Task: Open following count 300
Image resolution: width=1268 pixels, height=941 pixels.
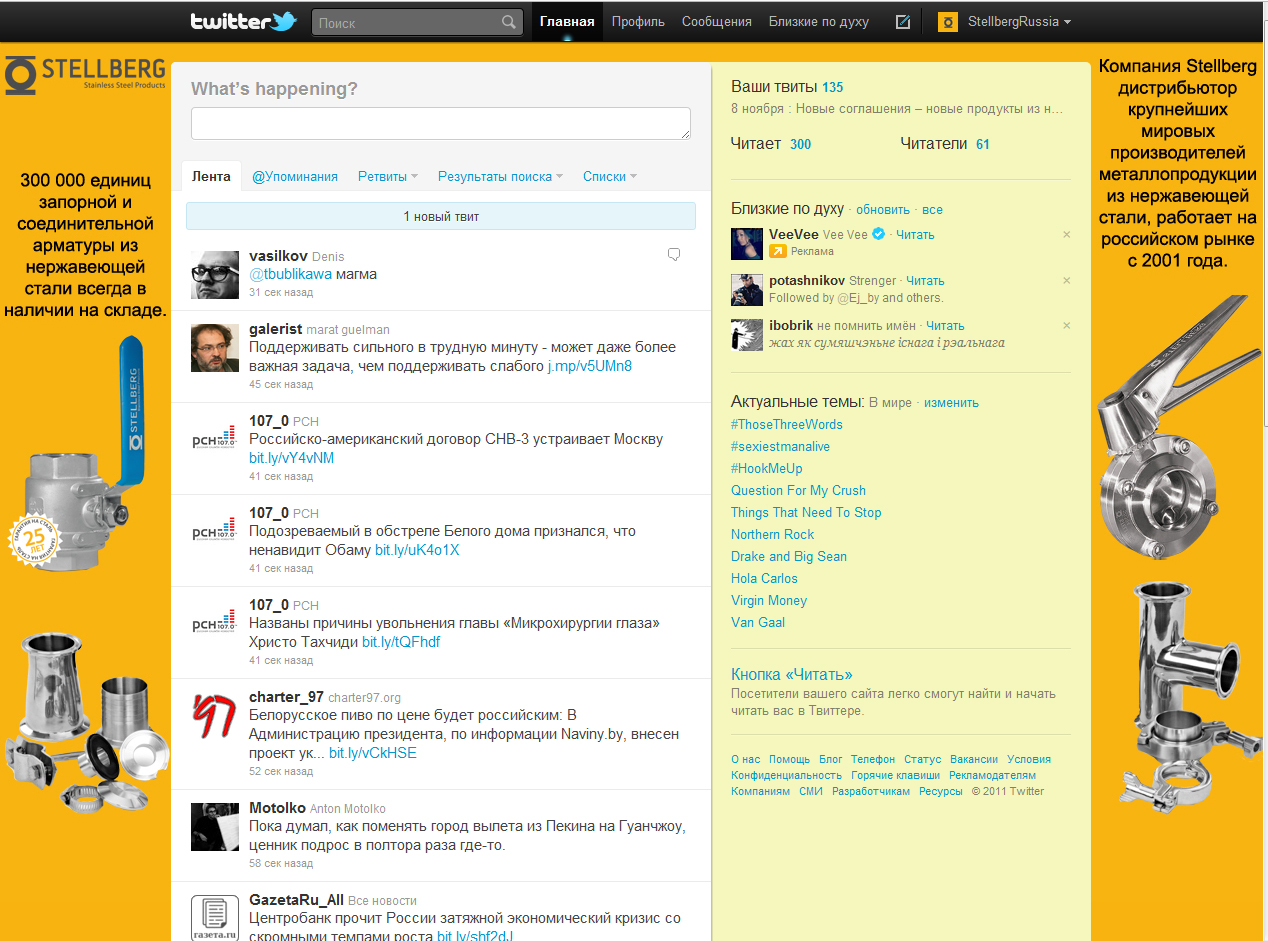Action: 800,144
